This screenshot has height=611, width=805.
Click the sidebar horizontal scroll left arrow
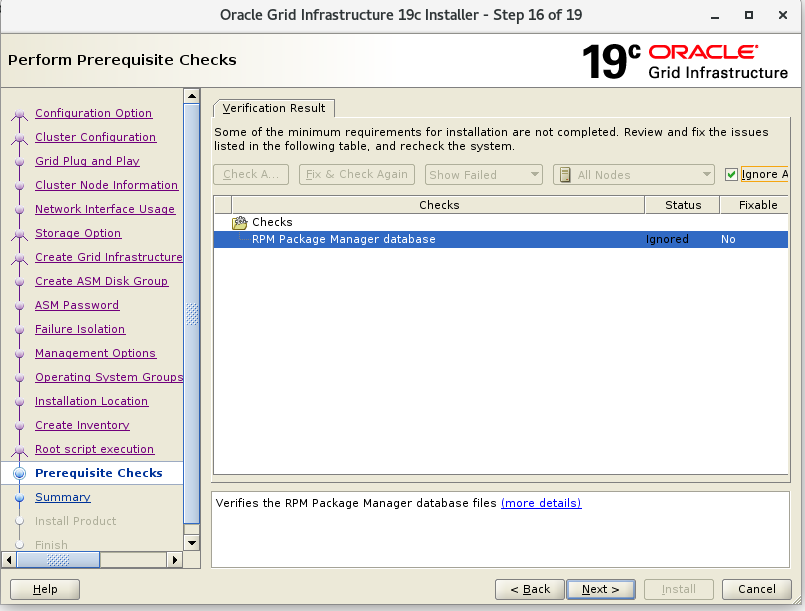(9, 560)
